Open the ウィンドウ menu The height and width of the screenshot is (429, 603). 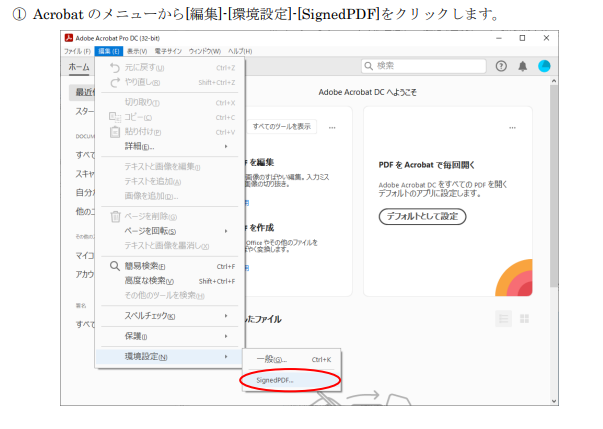click(x=205, y=51)
